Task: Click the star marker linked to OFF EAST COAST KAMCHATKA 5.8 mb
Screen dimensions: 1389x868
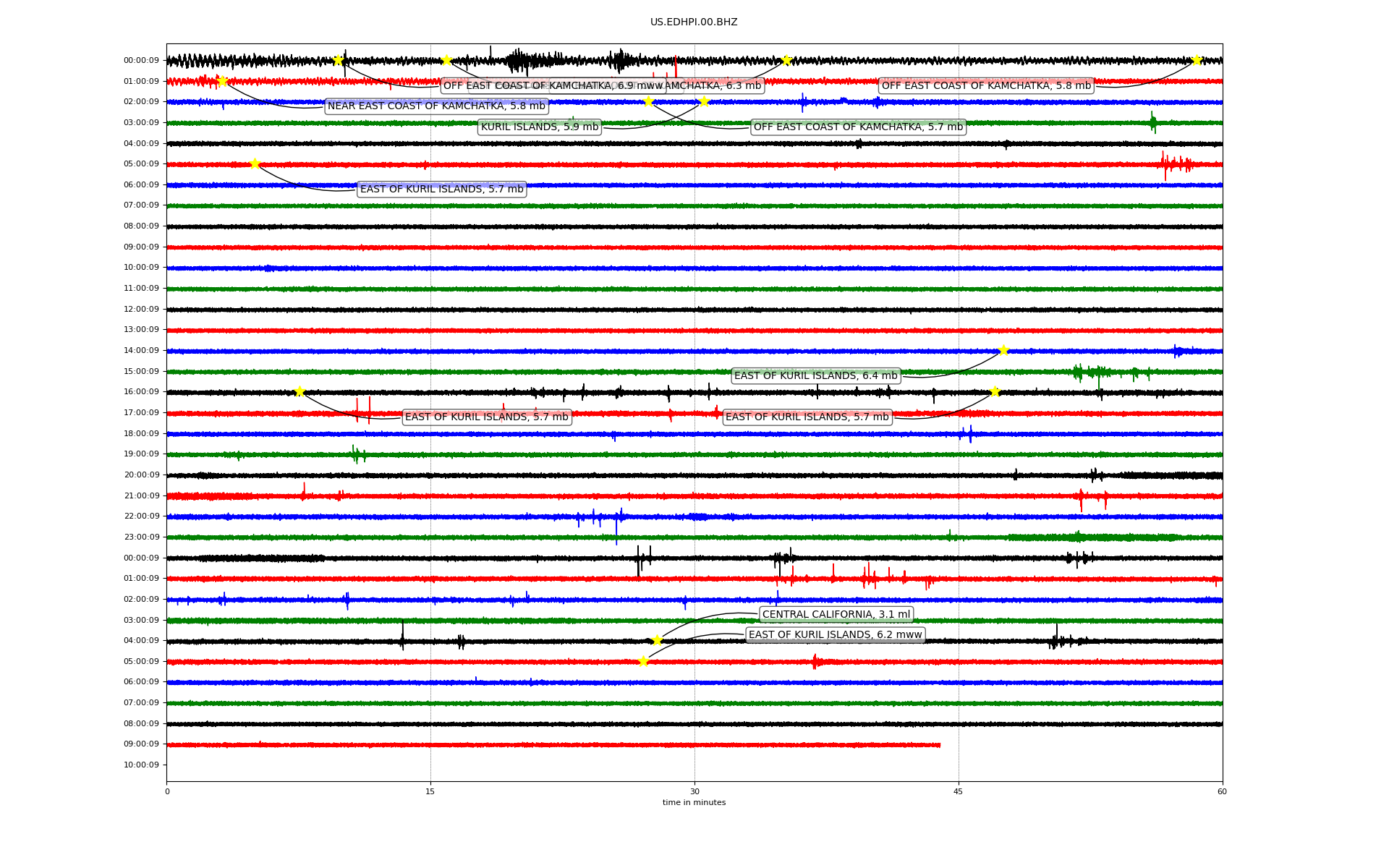Action: click(1196, 60)
